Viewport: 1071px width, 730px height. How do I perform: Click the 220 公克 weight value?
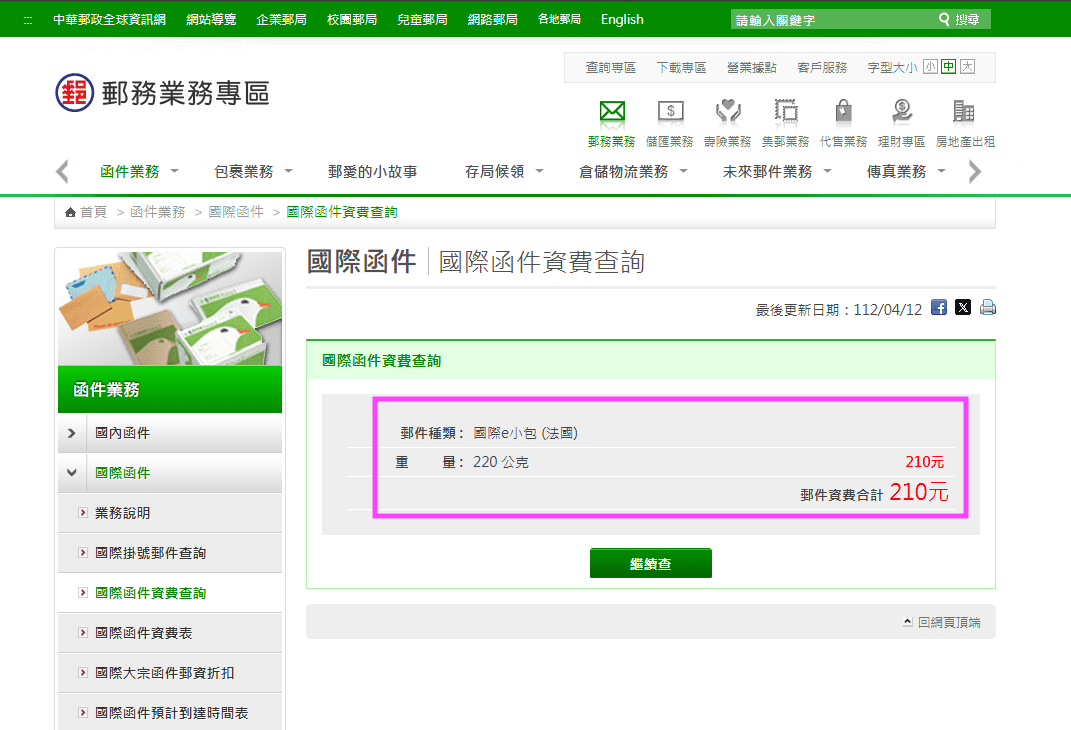[x=501, y=462]
